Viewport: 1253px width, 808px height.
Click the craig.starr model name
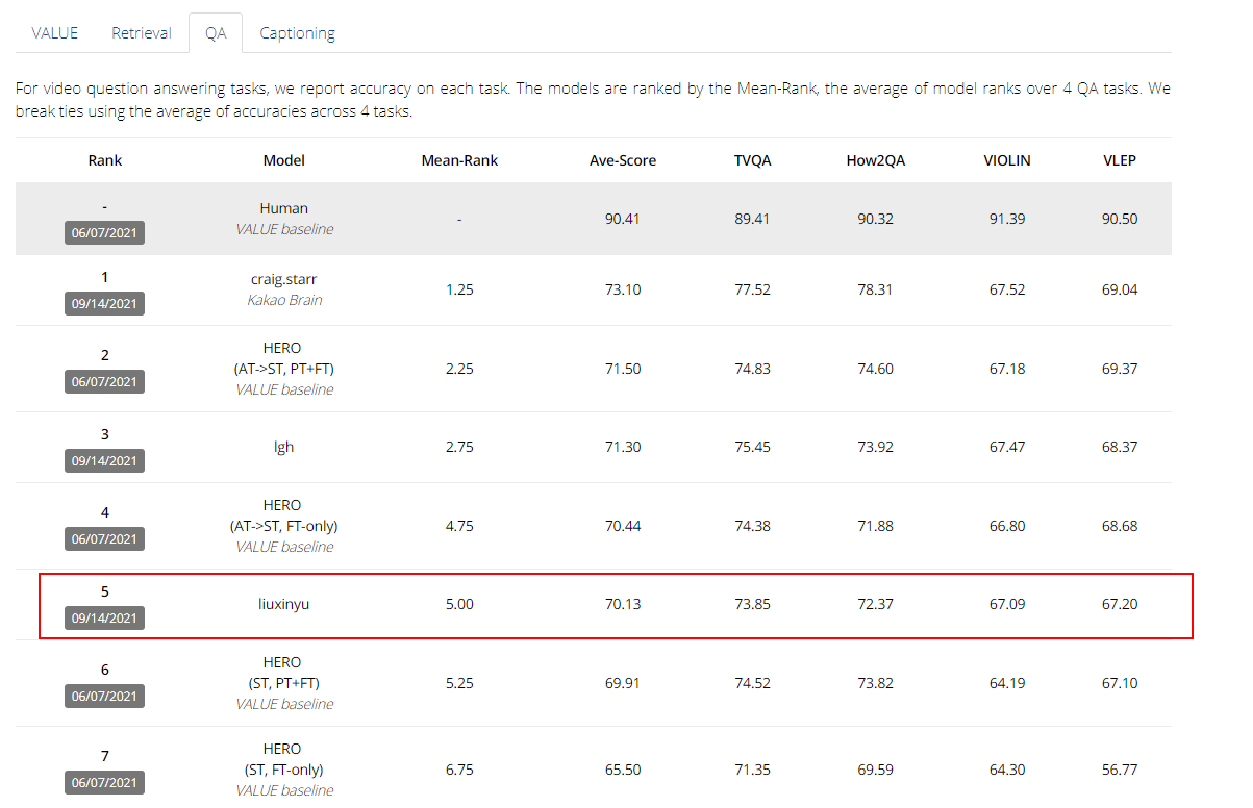click(284, 280)
